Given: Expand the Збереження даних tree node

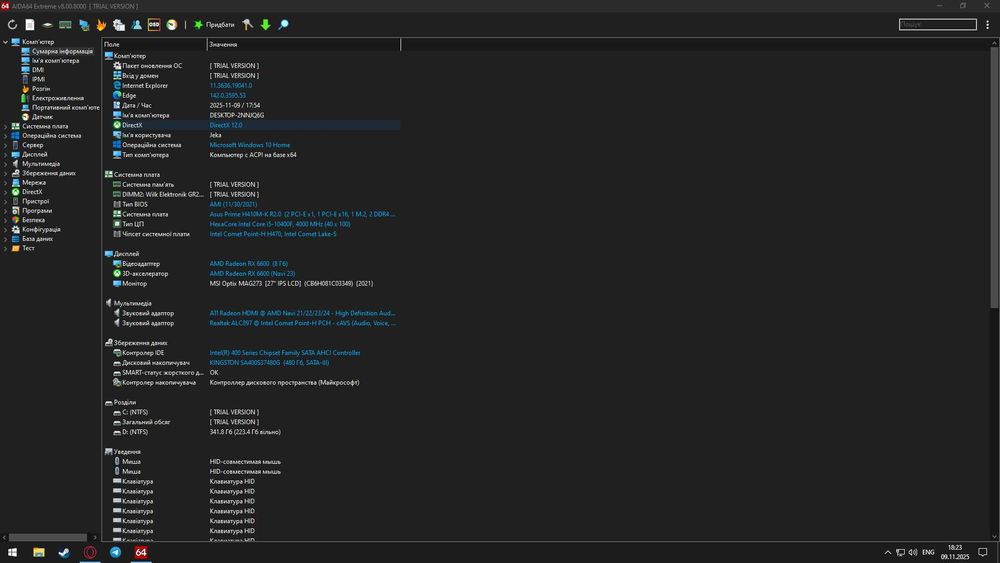Looking at the screenshot, I should point(6,173).
